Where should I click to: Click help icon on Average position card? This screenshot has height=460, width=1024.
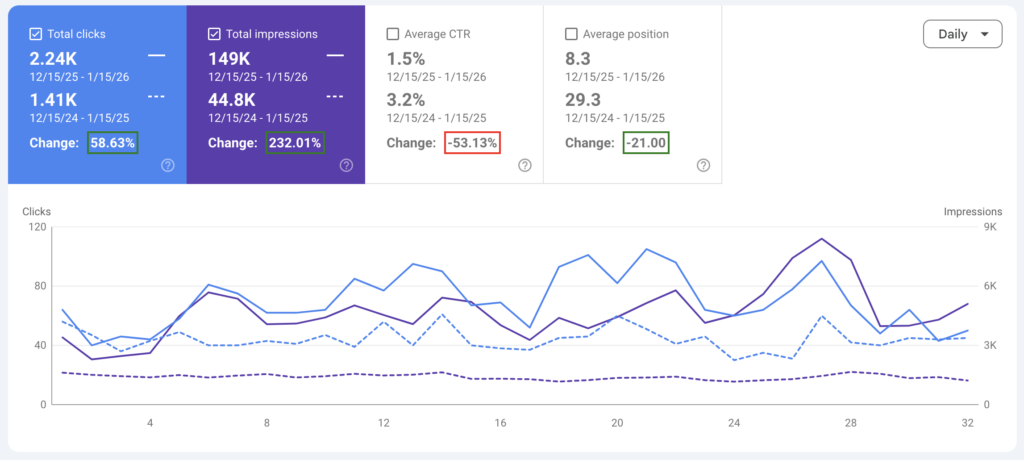point(703,165)
